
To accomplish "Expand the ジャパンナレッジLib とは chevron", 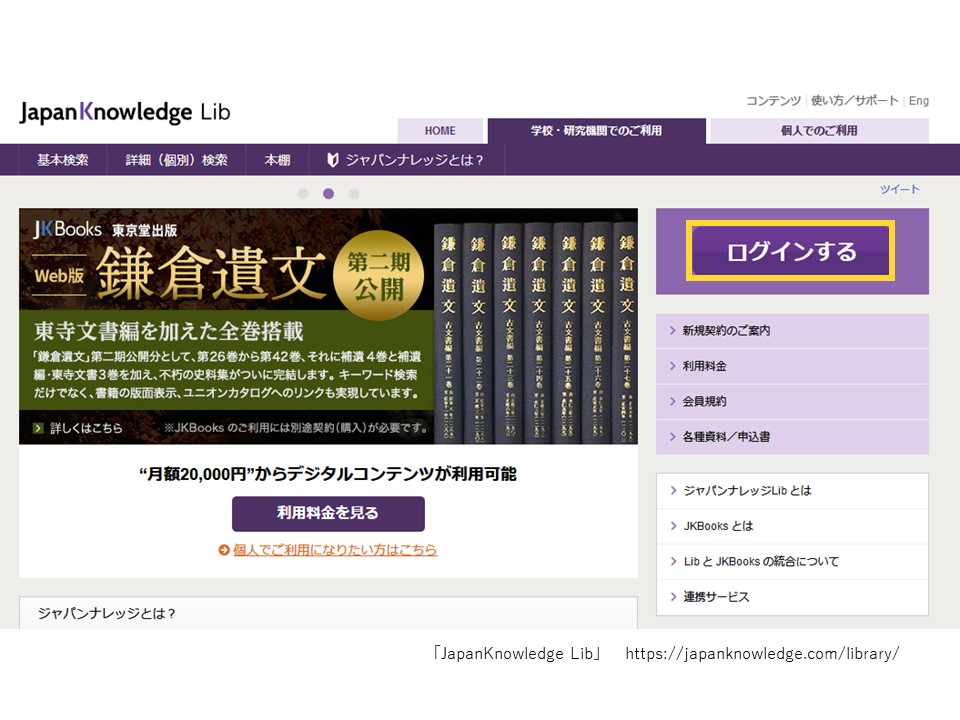I will tap(673, 490).
